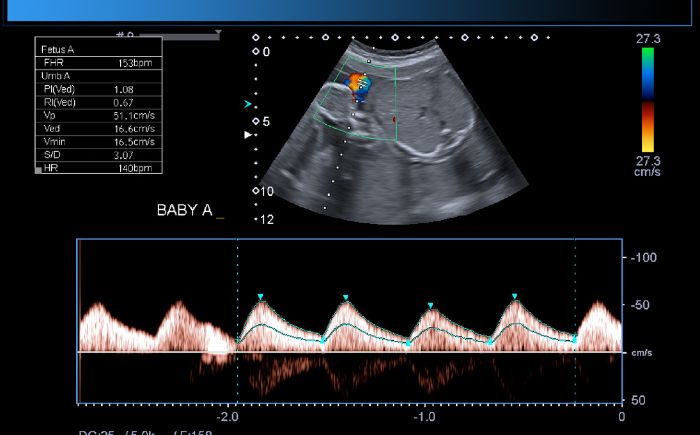700x435 pixels.
Task: Click the diamond marker at depth 10
Action: click(x=256, y=190)
